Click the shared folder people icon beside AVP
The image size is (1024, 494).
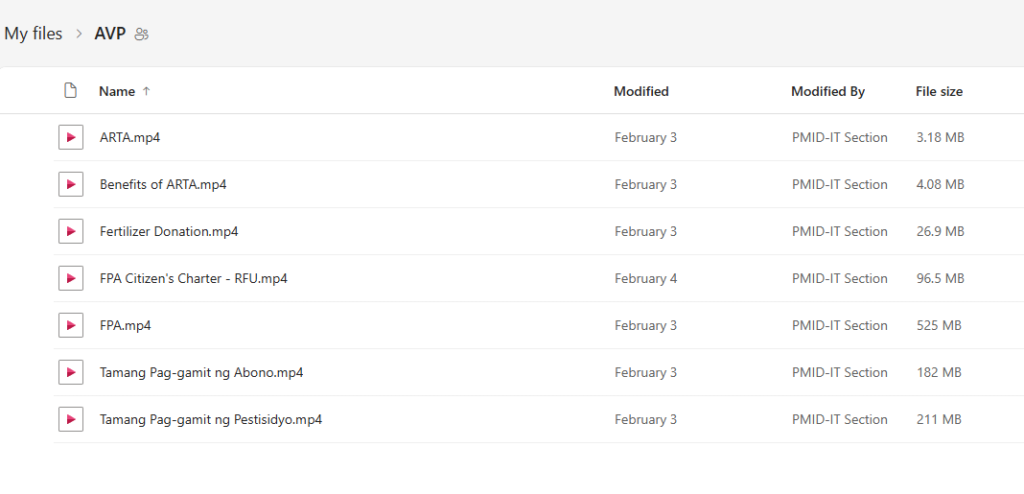pyautogui.click(x=142, y=34)
